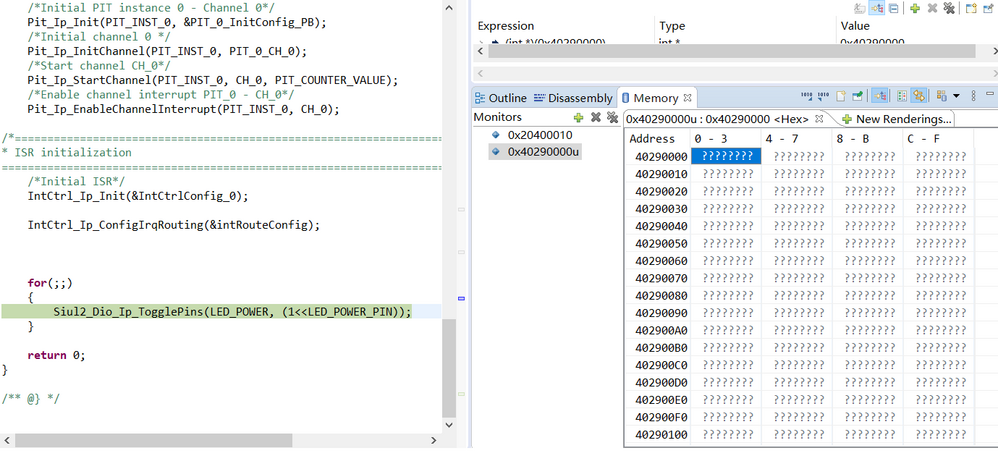Click Pin Memory Monitor icon
The image size is (998, 469).
(x=857, y=95)
